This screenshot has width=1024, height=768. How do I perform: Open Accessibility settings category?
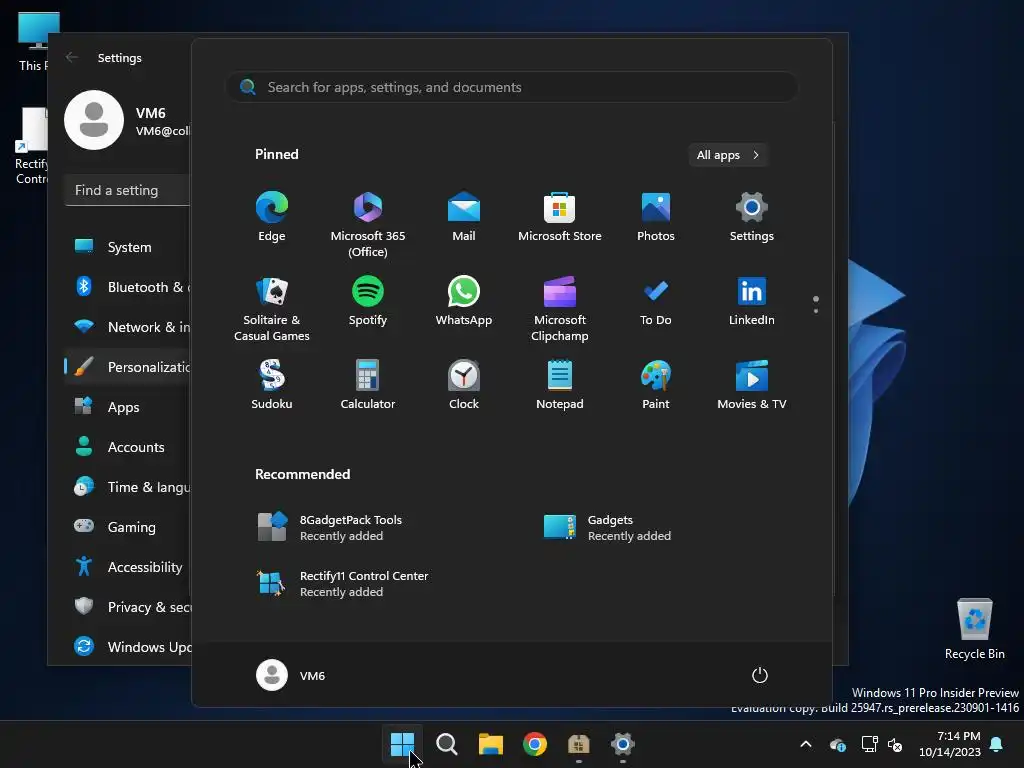[128, 567]
